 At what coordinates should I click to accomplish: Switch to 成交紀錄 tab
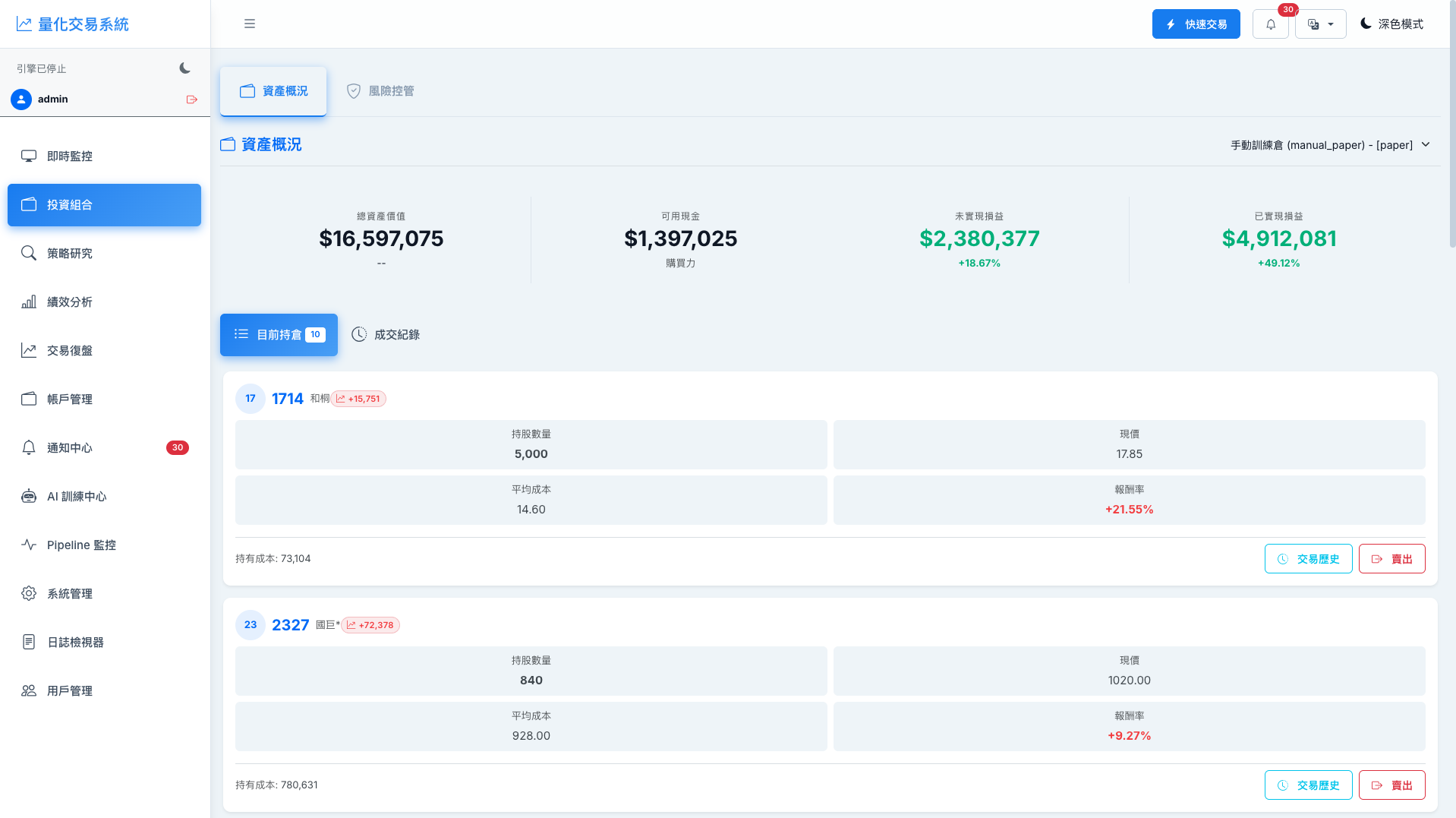386,335
